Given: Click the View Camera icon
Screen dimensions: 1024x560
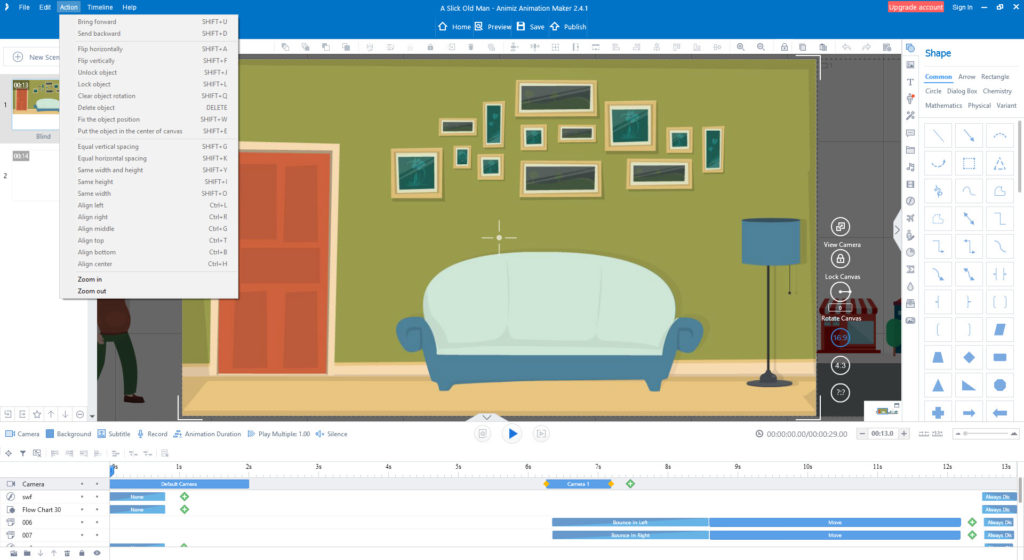Looking at the screenshot, I should point(840,226).
